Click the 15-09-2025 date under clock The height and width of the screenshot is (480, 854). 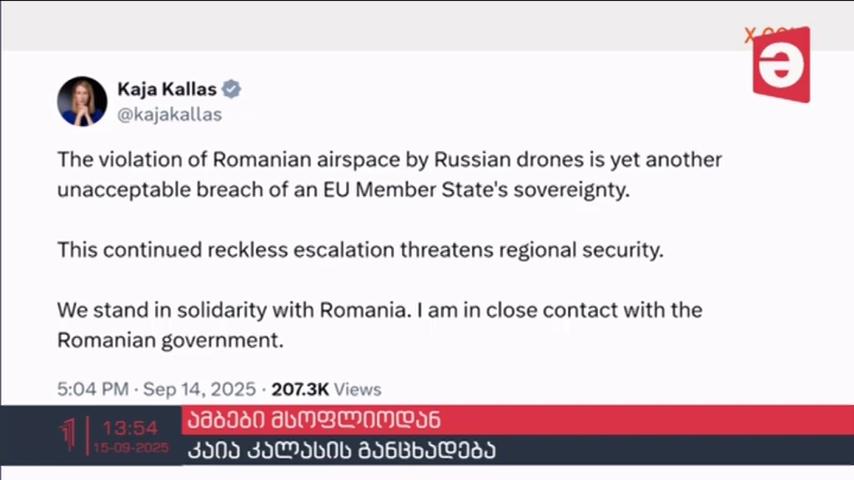tap(131, 448)
